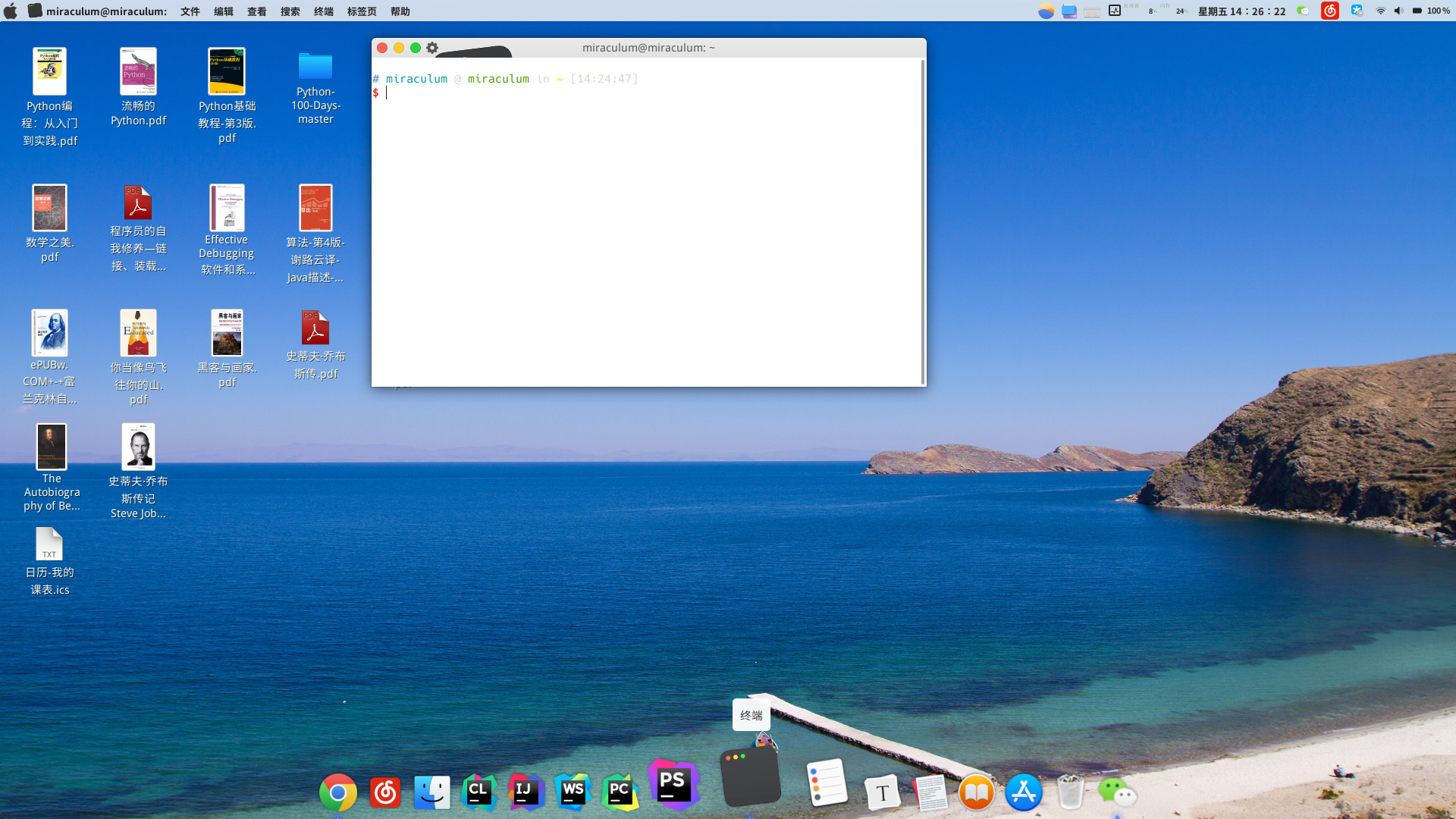Launch WebStorm from the dock
This screenshot has width=1456, height=819.
coord(573,792)
